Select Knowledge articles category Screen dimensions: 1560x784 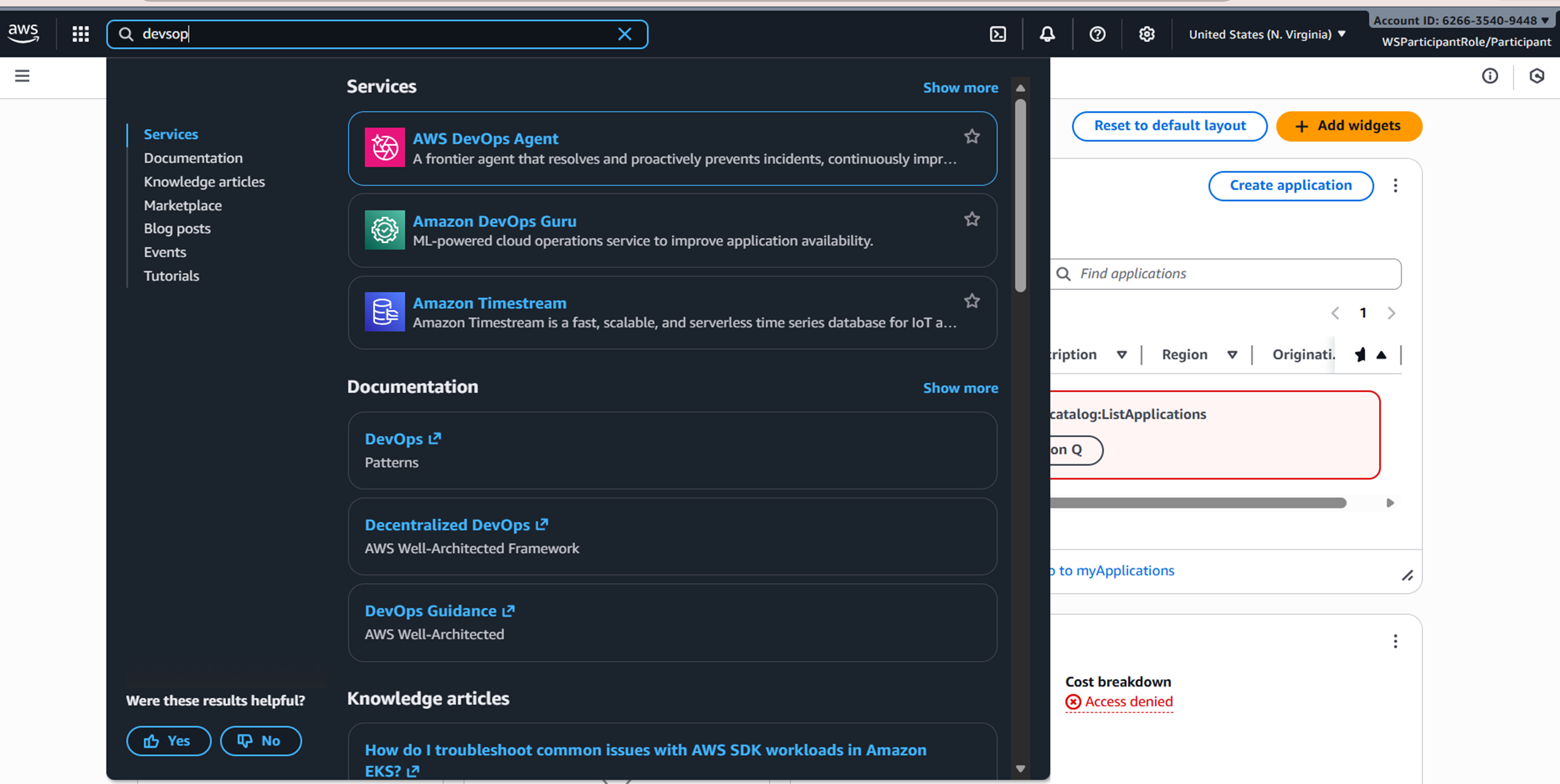(x=204, y=182)
